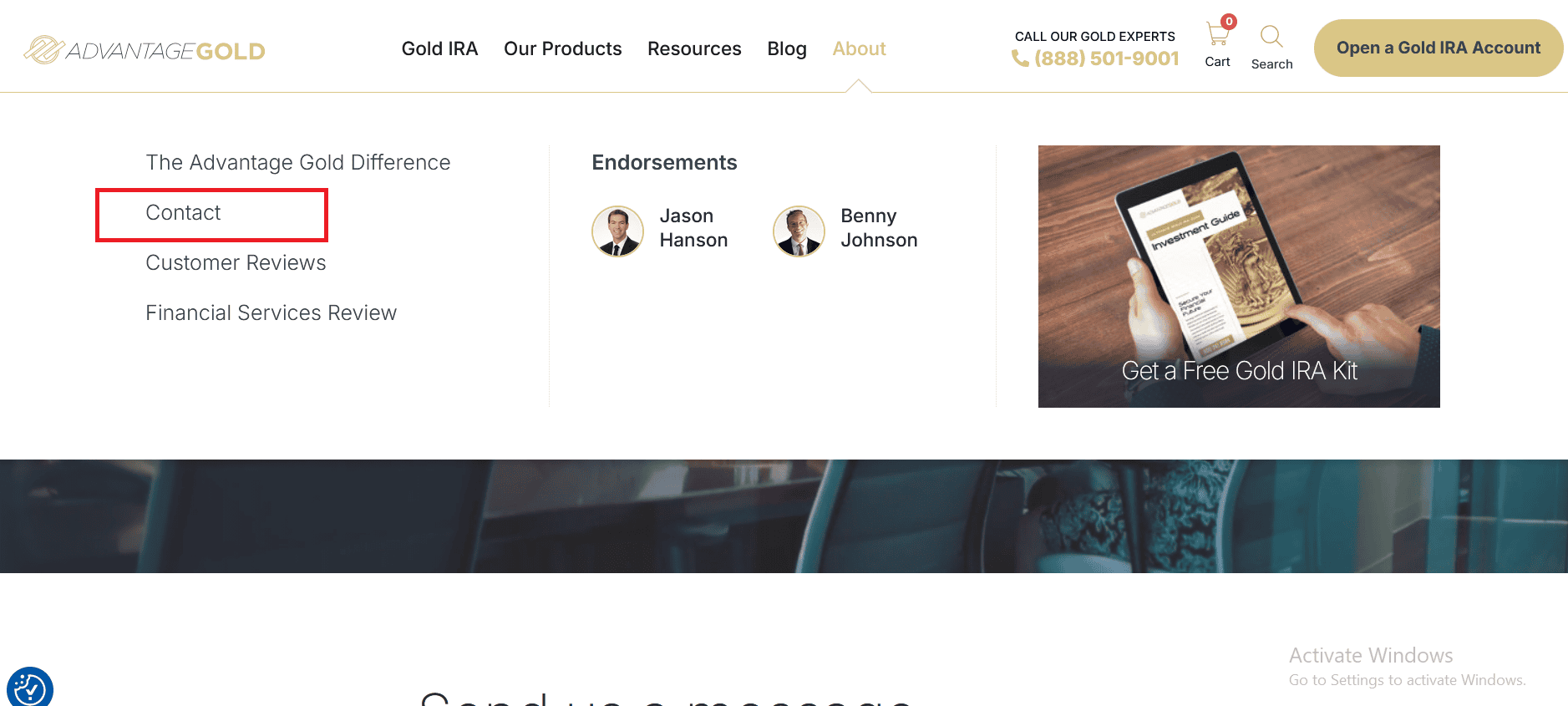Open the Resources menu

point(694,48)
